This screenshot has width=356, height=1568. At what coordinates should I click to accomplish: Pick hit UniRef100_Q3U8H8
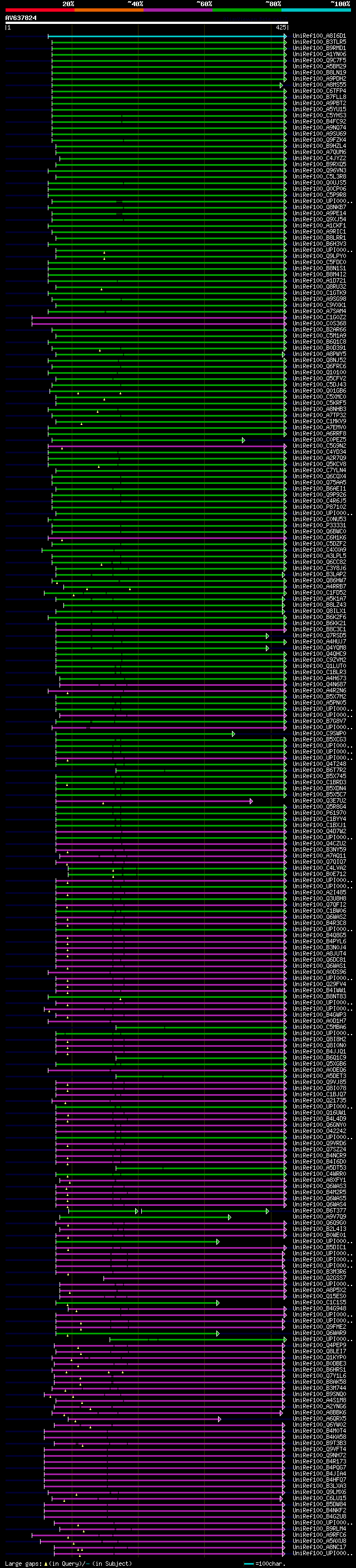coord(319,899)
